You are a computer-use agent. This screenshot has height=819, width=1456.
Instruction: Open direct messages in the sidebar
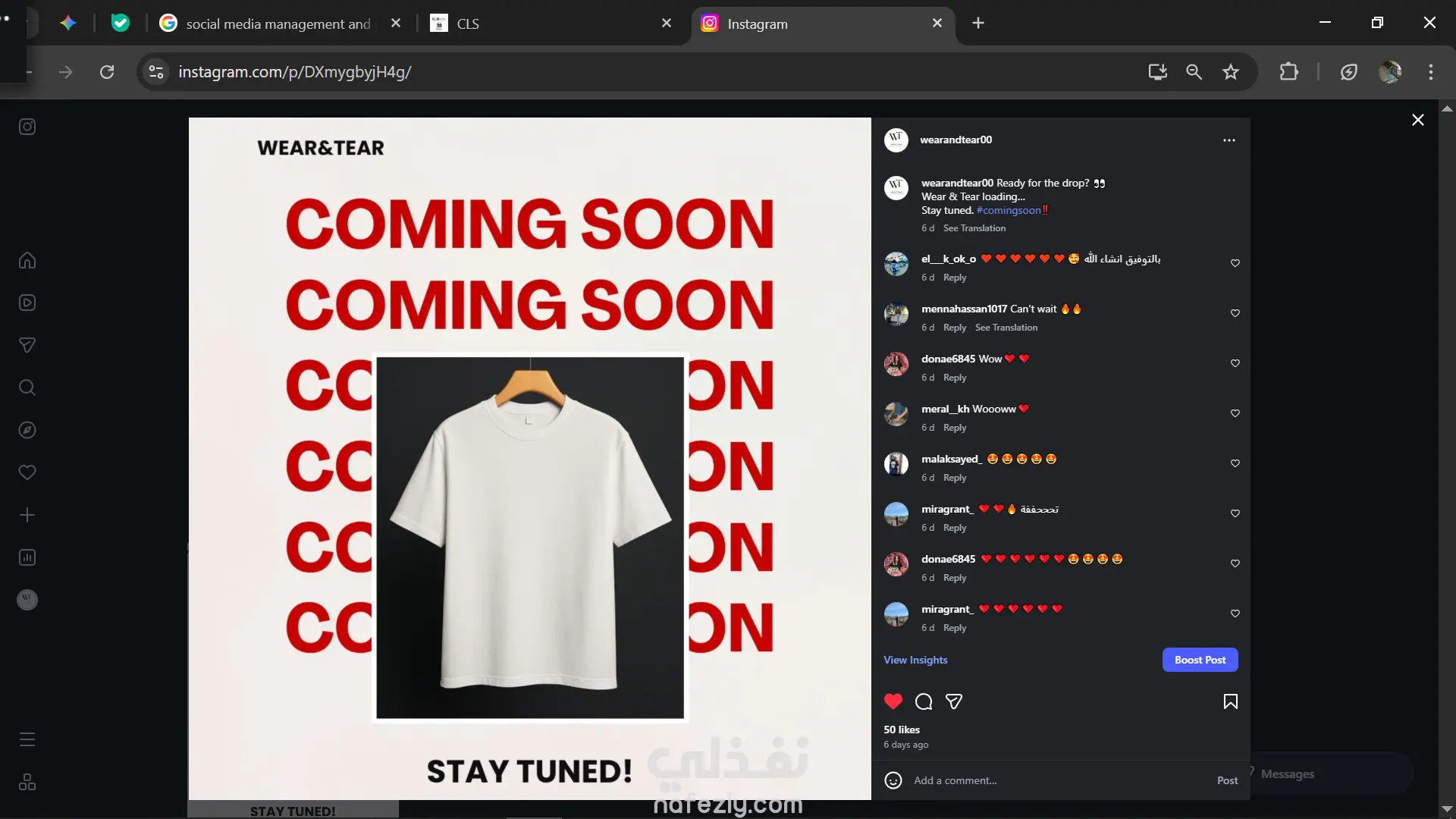coord(27,345)
